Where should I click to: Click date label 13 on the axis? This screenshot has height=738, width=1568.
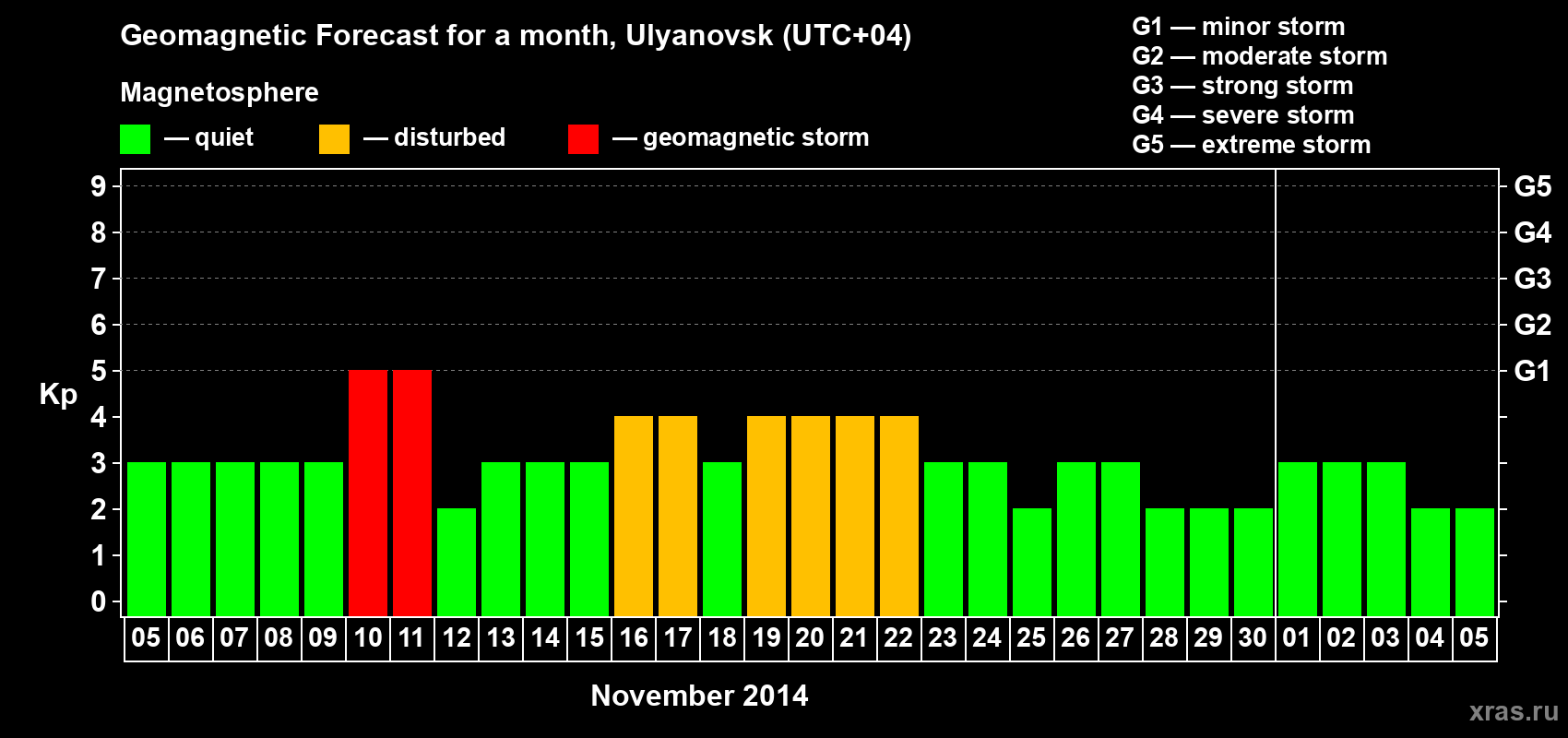coord(501,638)
